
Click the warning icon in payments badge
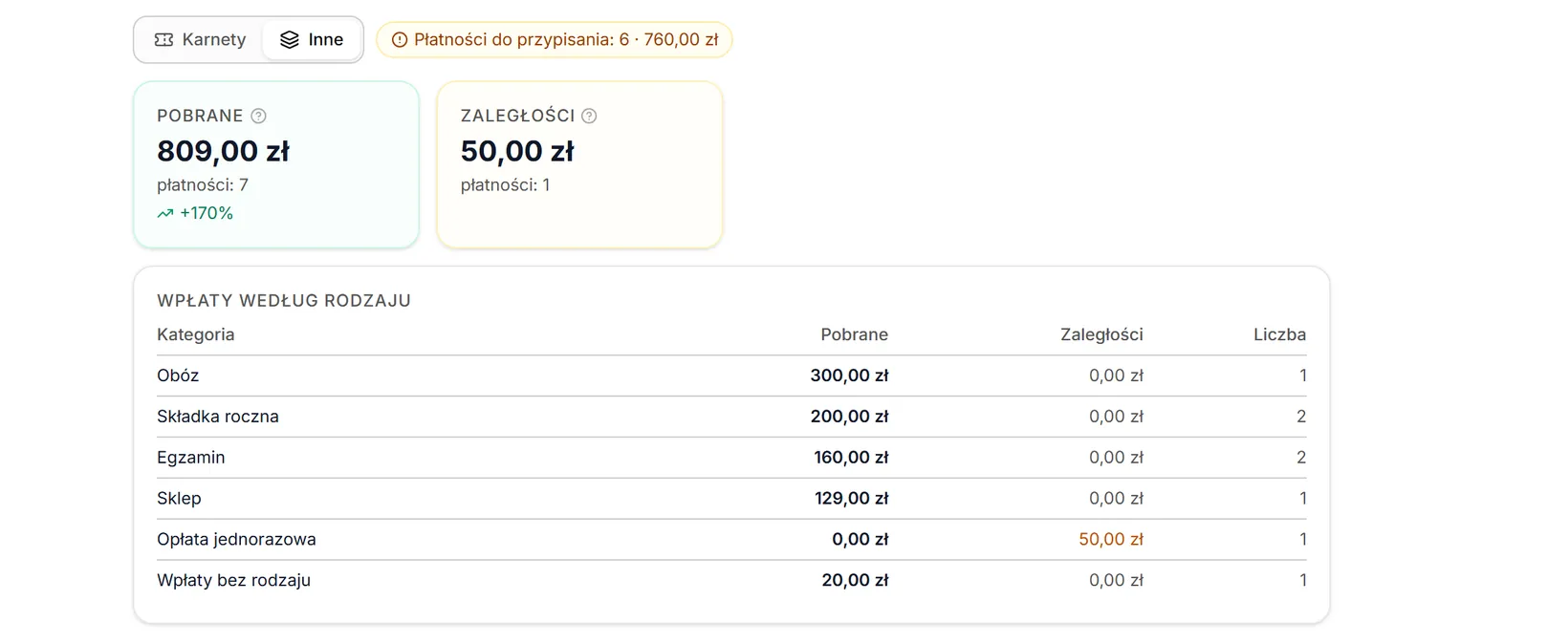coord(400,40)
